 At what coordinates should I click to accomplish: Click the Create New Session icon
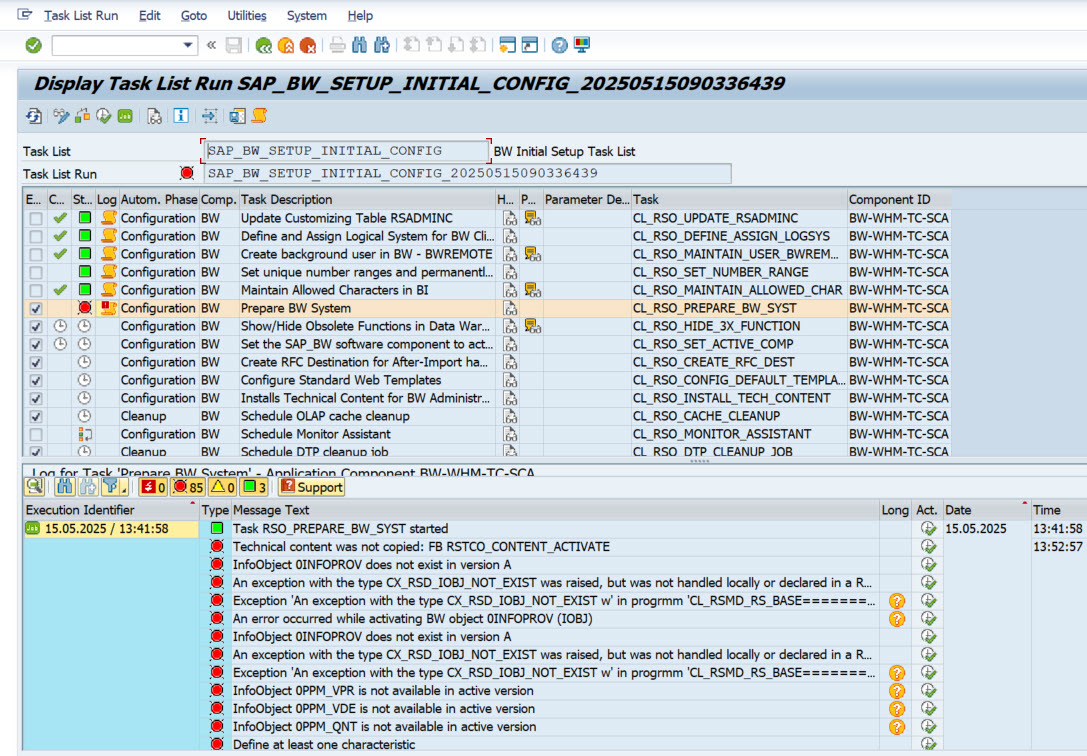(507, 46)
